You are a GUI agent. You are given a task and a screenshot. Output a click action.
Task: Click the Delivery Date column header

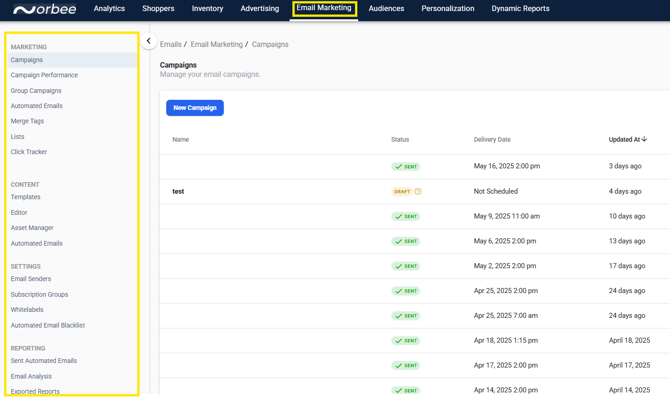point(492,140)
